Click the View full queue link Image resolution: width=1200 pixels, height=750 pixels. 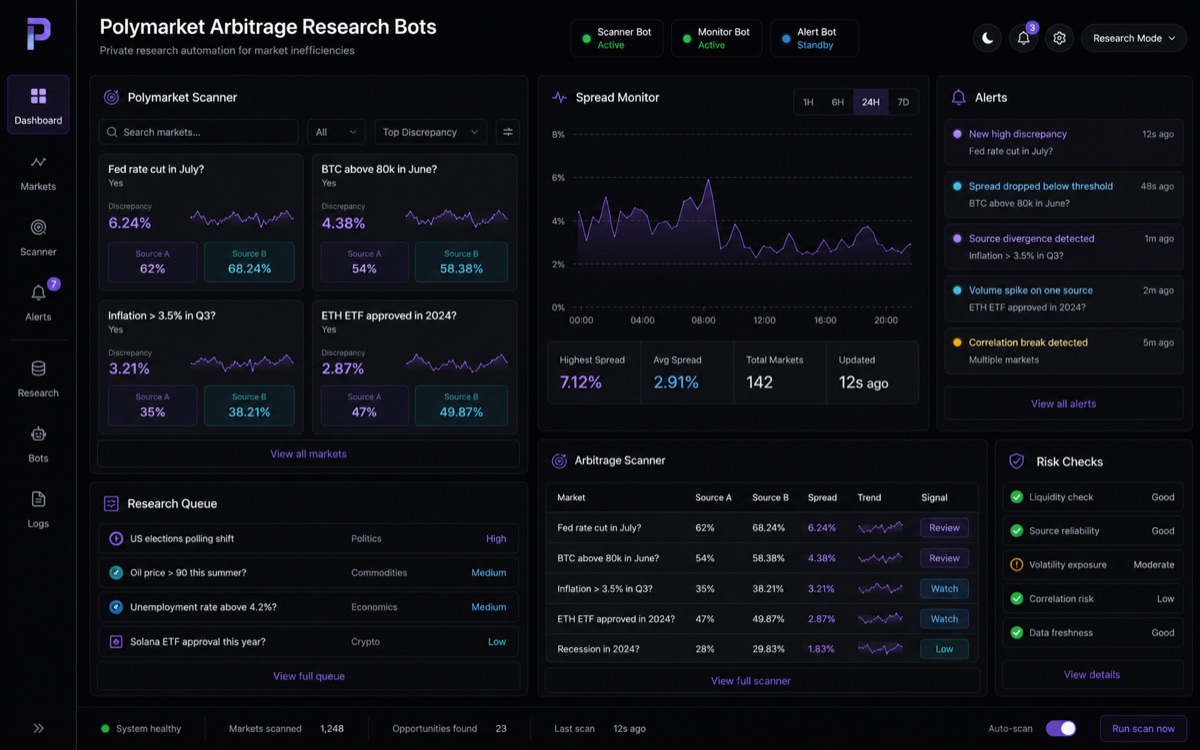pyautogui.click(x=309, y=676)
